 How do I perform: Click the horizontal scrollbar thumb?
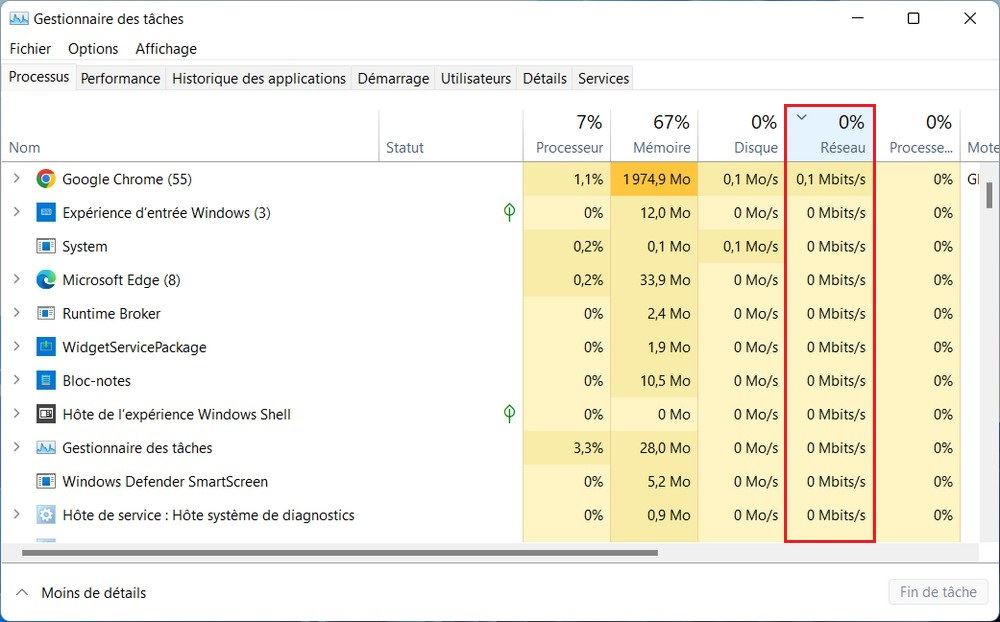[x=339, y=553]
